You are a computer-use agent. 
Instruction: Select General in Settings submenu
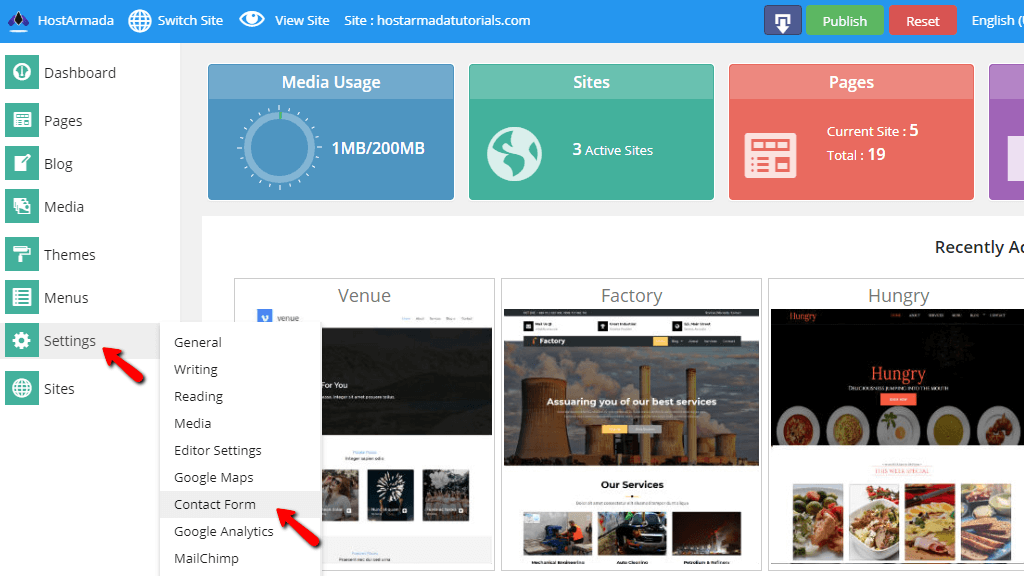click(197, 342)
